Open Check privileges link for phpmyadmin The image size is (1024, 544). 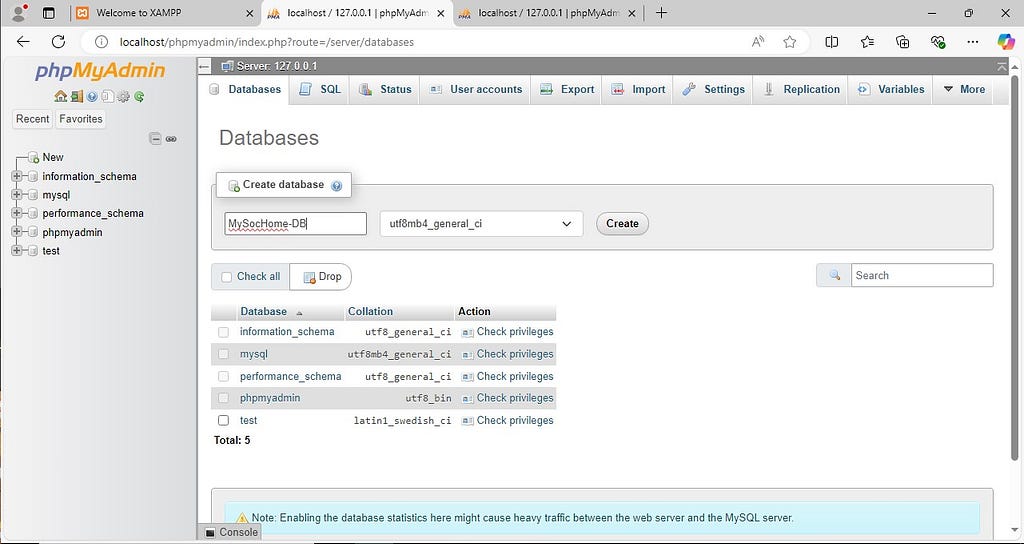point(515,398)
